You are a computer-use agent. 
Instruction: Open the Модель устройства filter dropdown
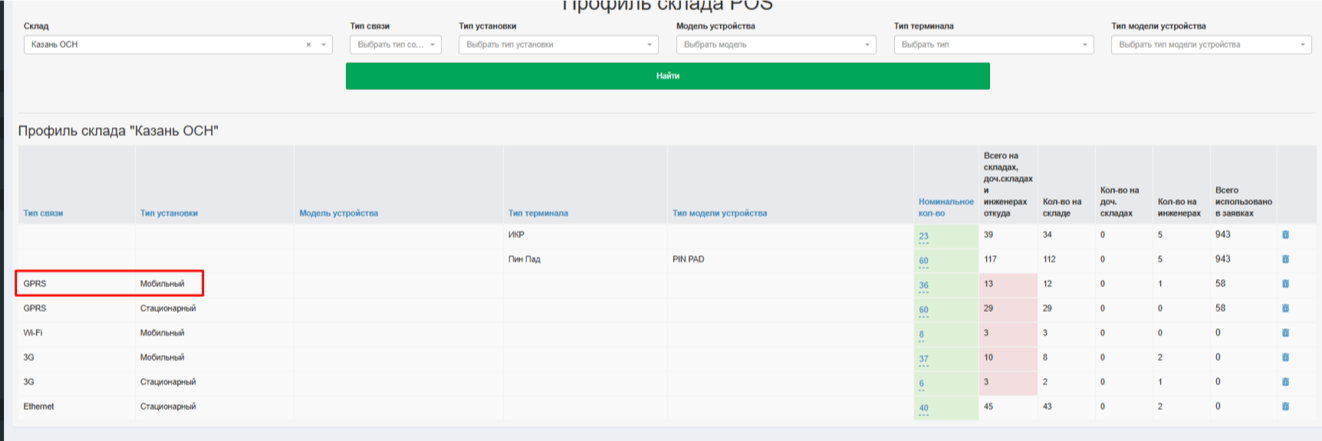click(775, 45)
